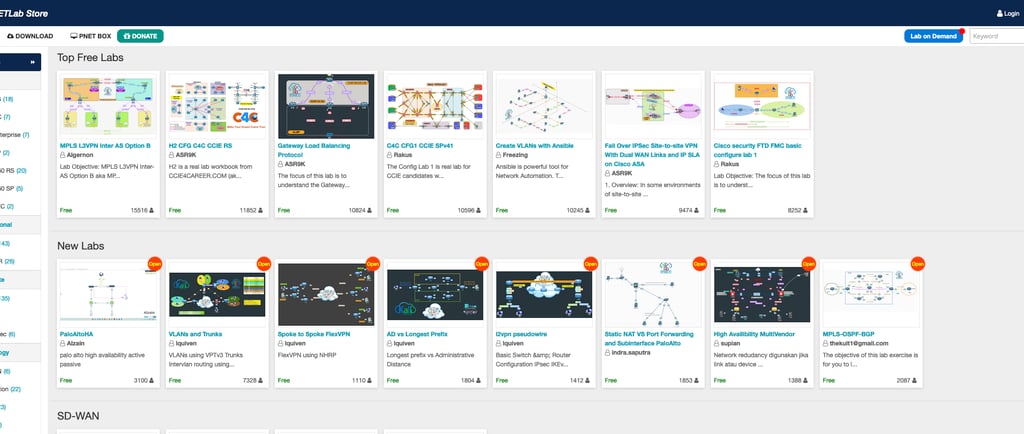Open AD vs Longest Prefix title link
The width and height of the screenshot is (1024, 434).
(x=417, y=334)
